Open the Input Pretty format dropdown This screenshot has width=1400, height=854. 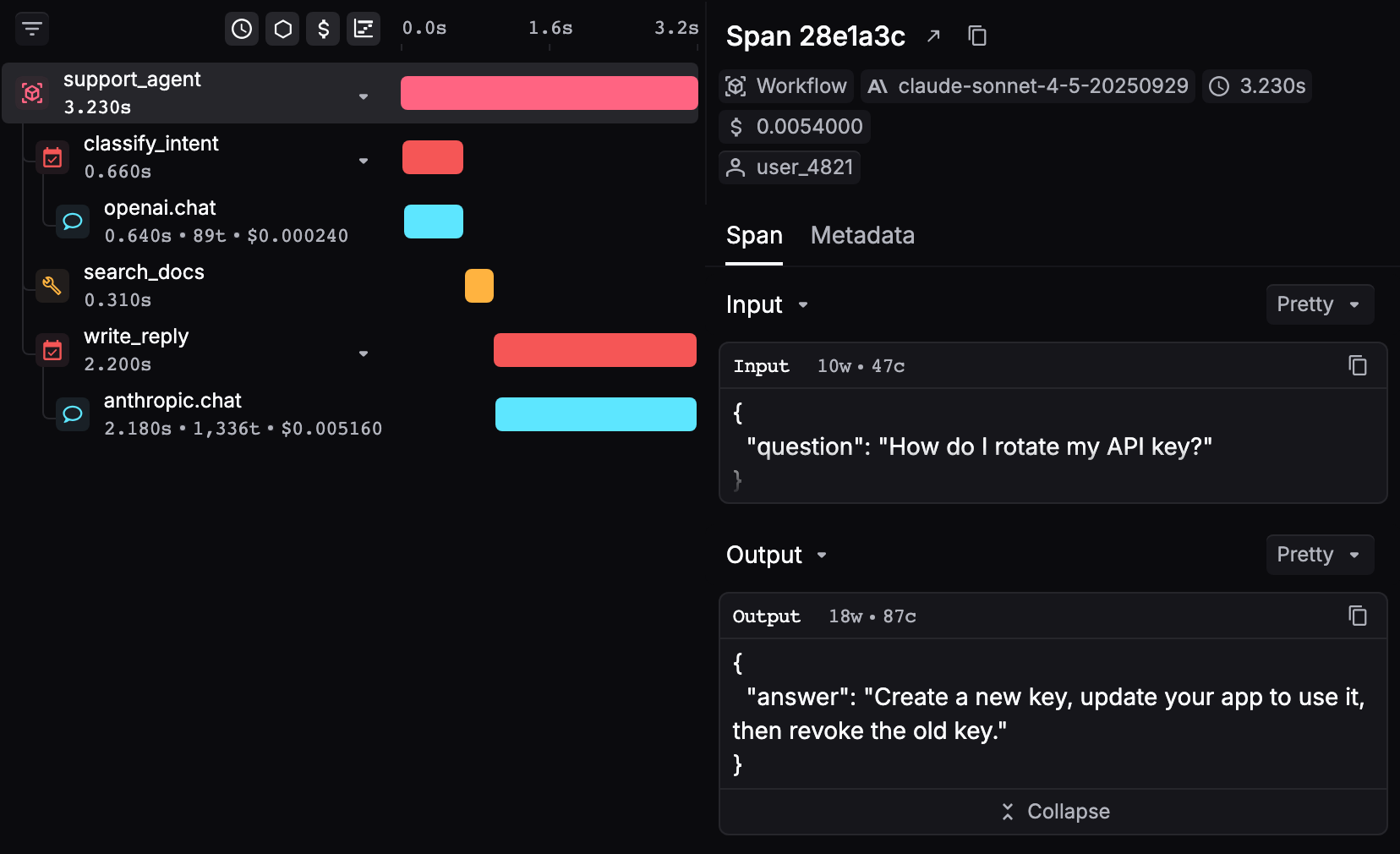pyautogui.click(x=1320, y=304)
